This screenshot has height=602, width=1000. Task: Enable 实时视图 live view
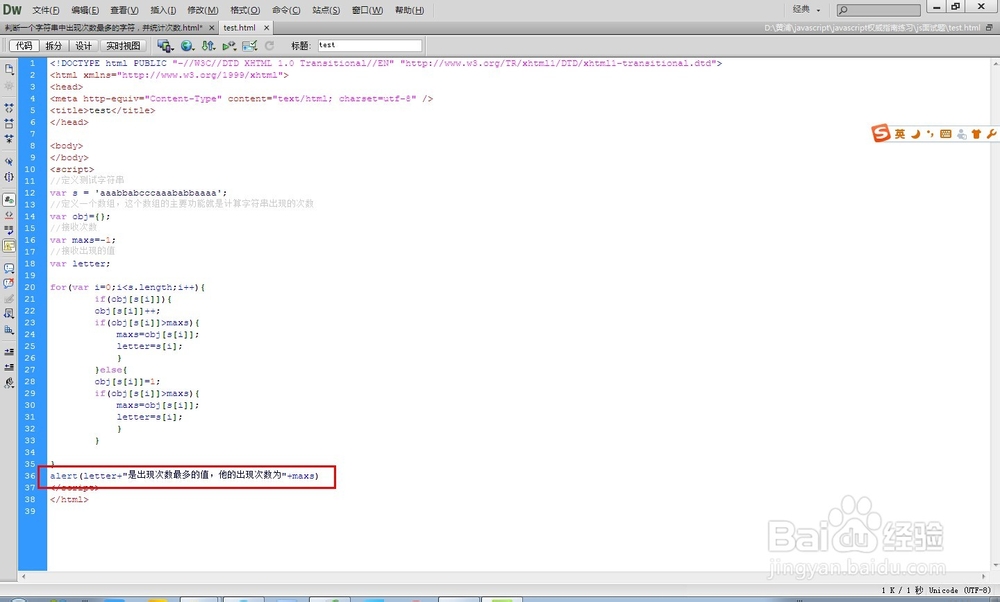(x=123, y=46)
